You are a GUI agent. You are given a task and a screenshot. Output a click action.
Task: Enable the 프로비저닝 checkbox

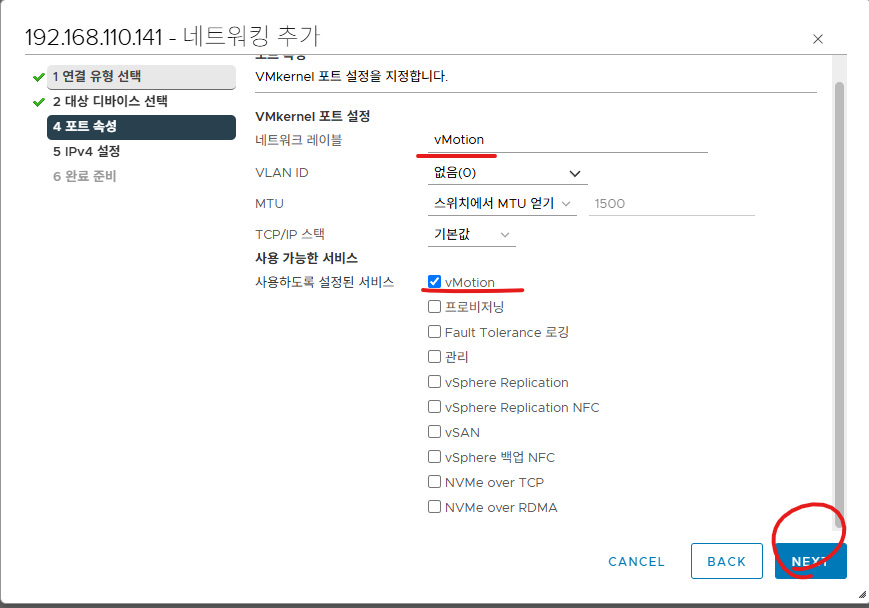pos(434,306)
